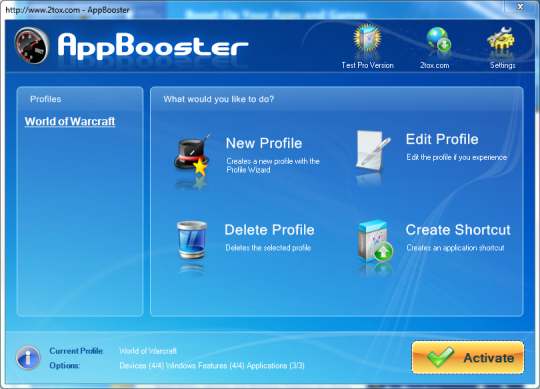The width and height of the screenshot is (540, 389).
Task: Click 'Edit the profile if you experience' text
Action: pyautogui.click(x=457, y=157)
